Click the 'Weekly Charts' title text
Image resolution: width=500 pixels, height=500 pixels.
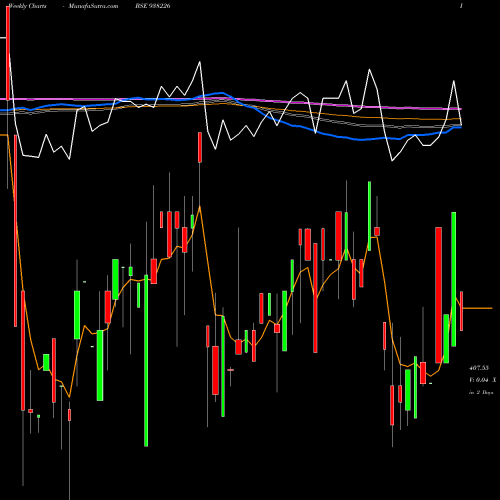pos(27,6)
